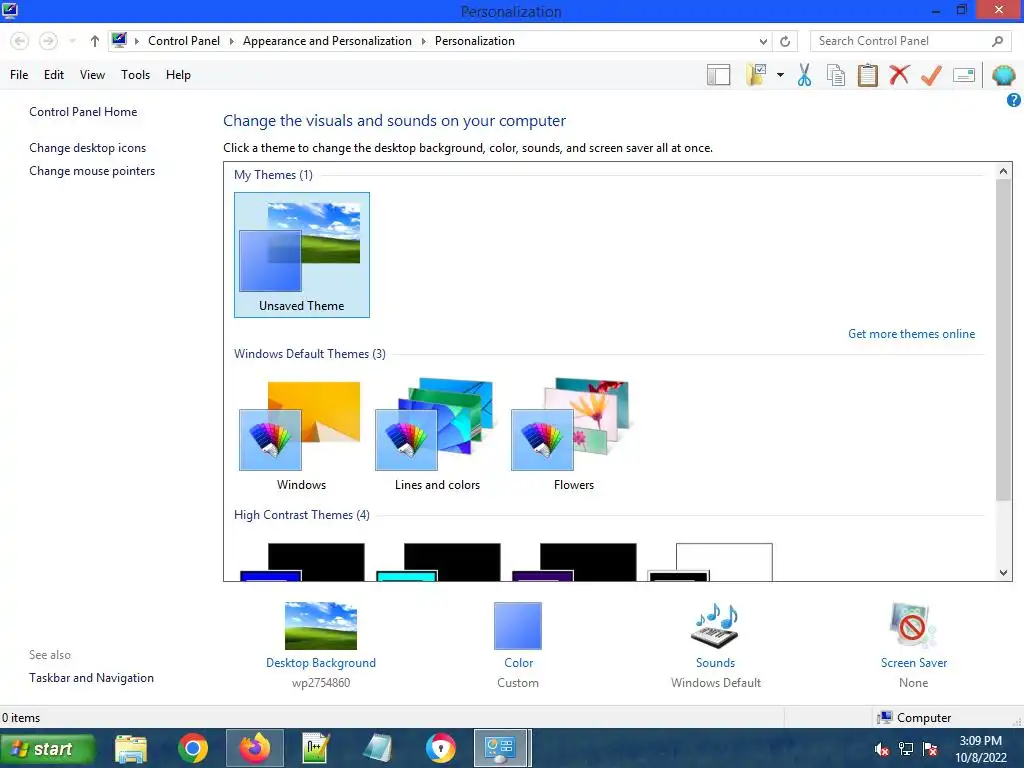Image resolution: width=1024 pixels, height=768 pixels.
Task: Expand chevron after Appearance and Personalization
Action: (x=423, y=41)
